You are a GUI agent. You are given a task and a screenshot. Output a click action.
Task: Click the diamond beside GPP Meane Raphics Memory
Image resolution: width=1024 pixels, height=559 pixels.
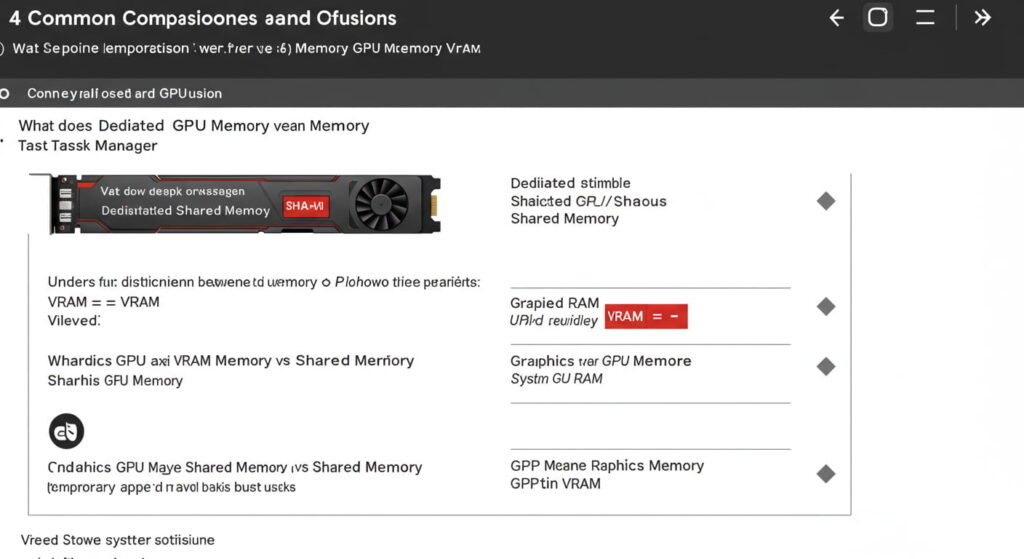[826, 474]
